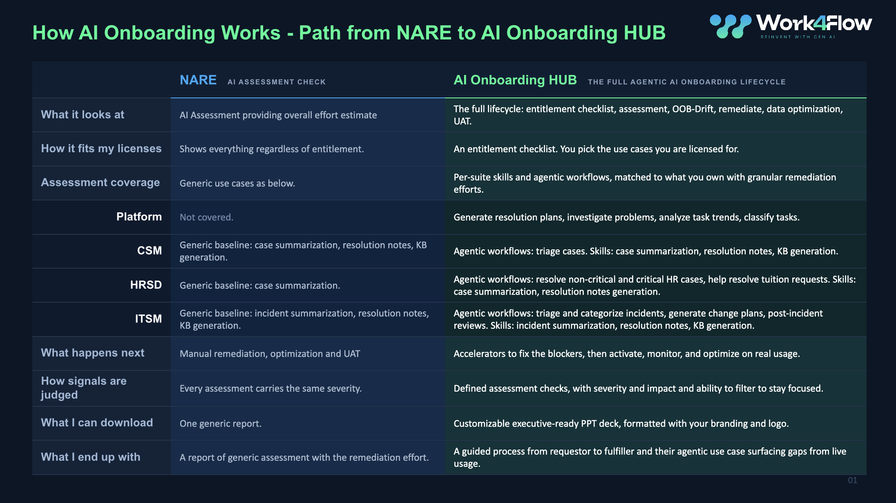Click the 'ITSM' row label
The width and height of the screenshot is (896, 503).
coord(148,318)
